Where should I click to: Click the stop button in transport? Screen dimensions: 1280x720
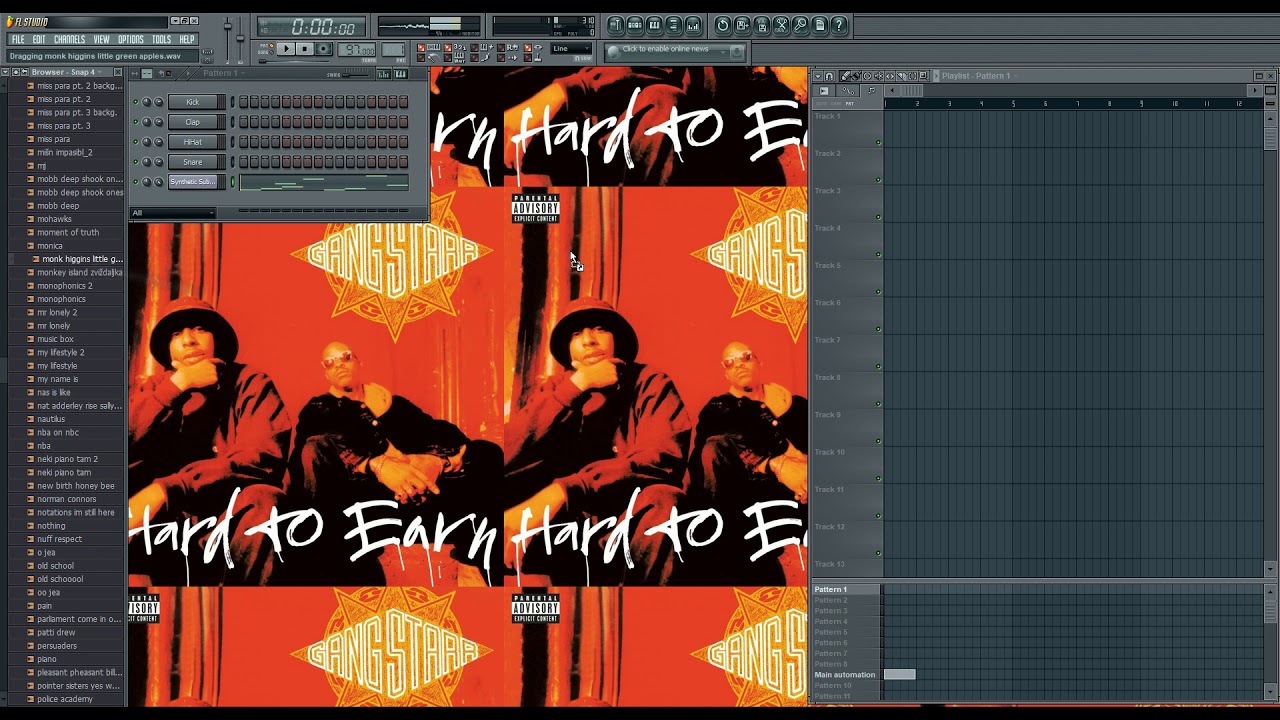(x=305, y=49)
